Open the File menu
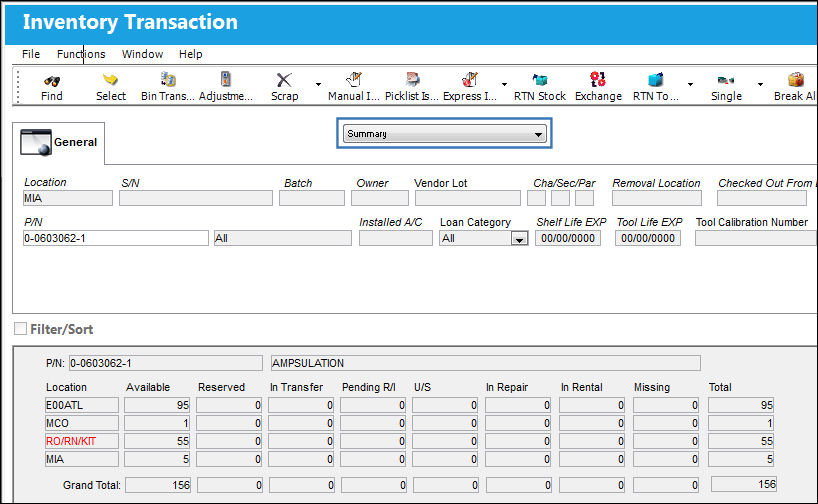The height and width of the screenshot is (504, 818). (x=31, y=54)
